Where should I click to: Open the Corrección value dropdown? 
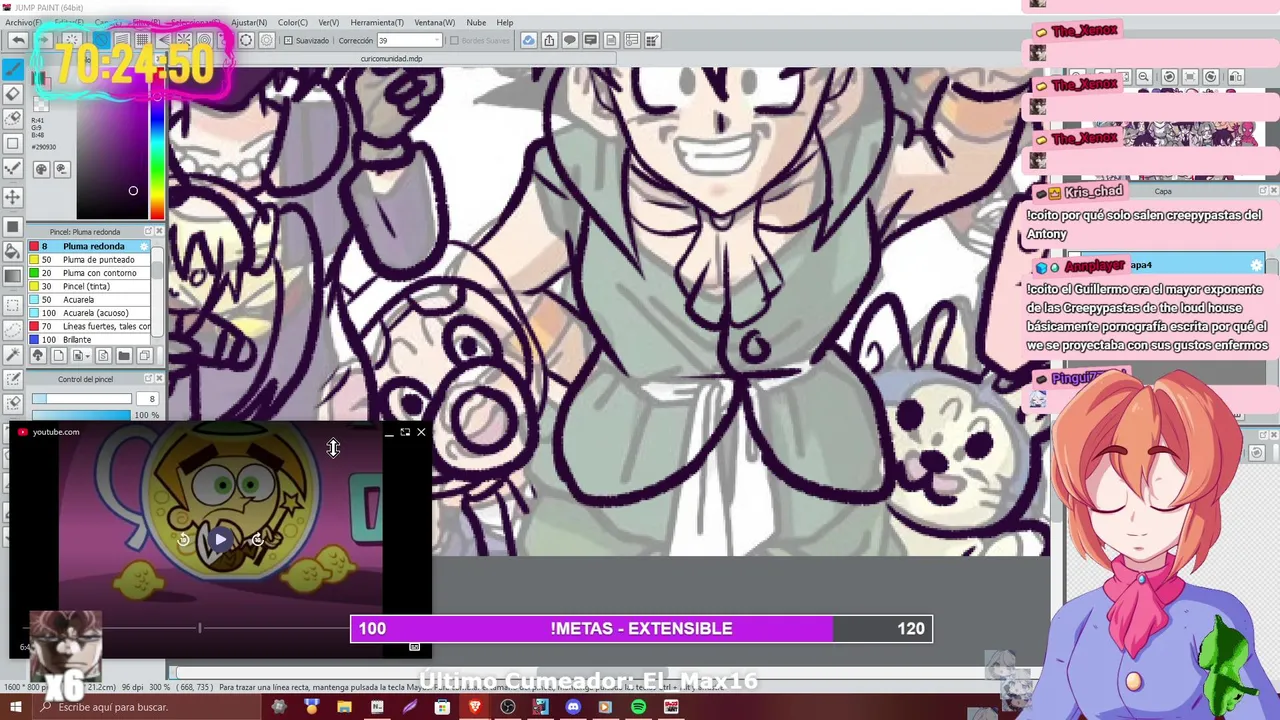(x=436, y=41)
